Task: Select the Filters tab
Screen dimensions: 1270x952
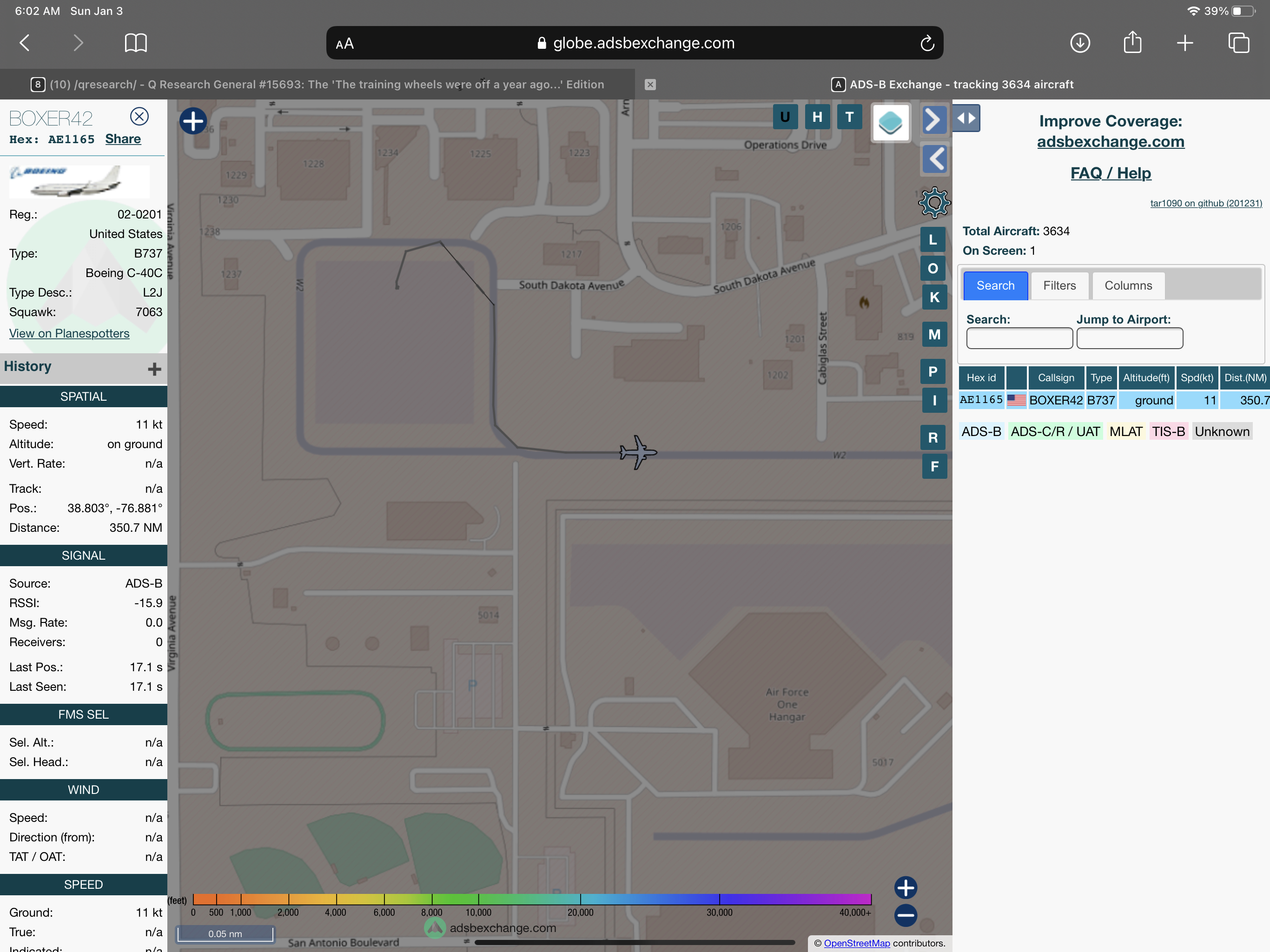Action: 1059,285
